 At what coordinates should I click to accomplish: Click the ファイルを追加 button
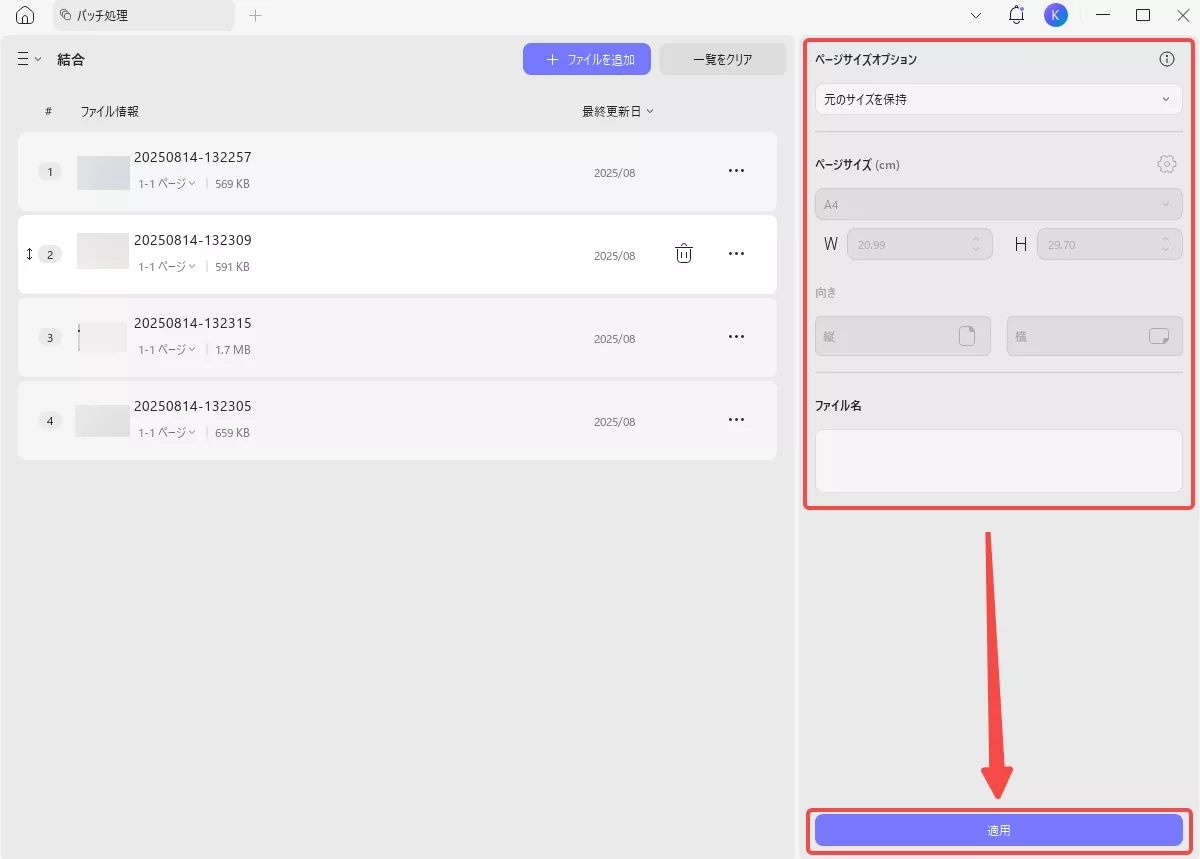(587, 59)
